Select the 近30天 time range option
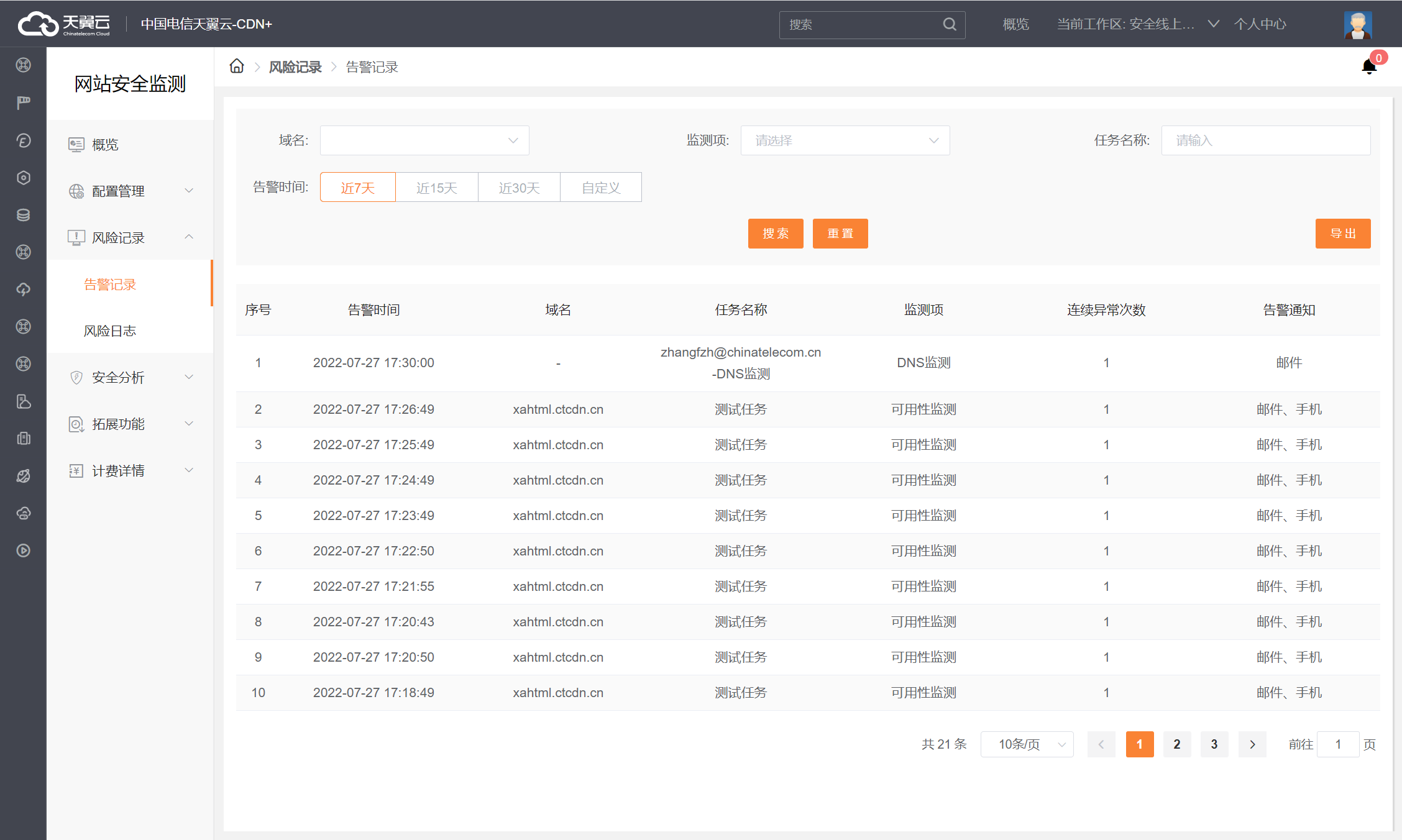 [x=519, y=188]
